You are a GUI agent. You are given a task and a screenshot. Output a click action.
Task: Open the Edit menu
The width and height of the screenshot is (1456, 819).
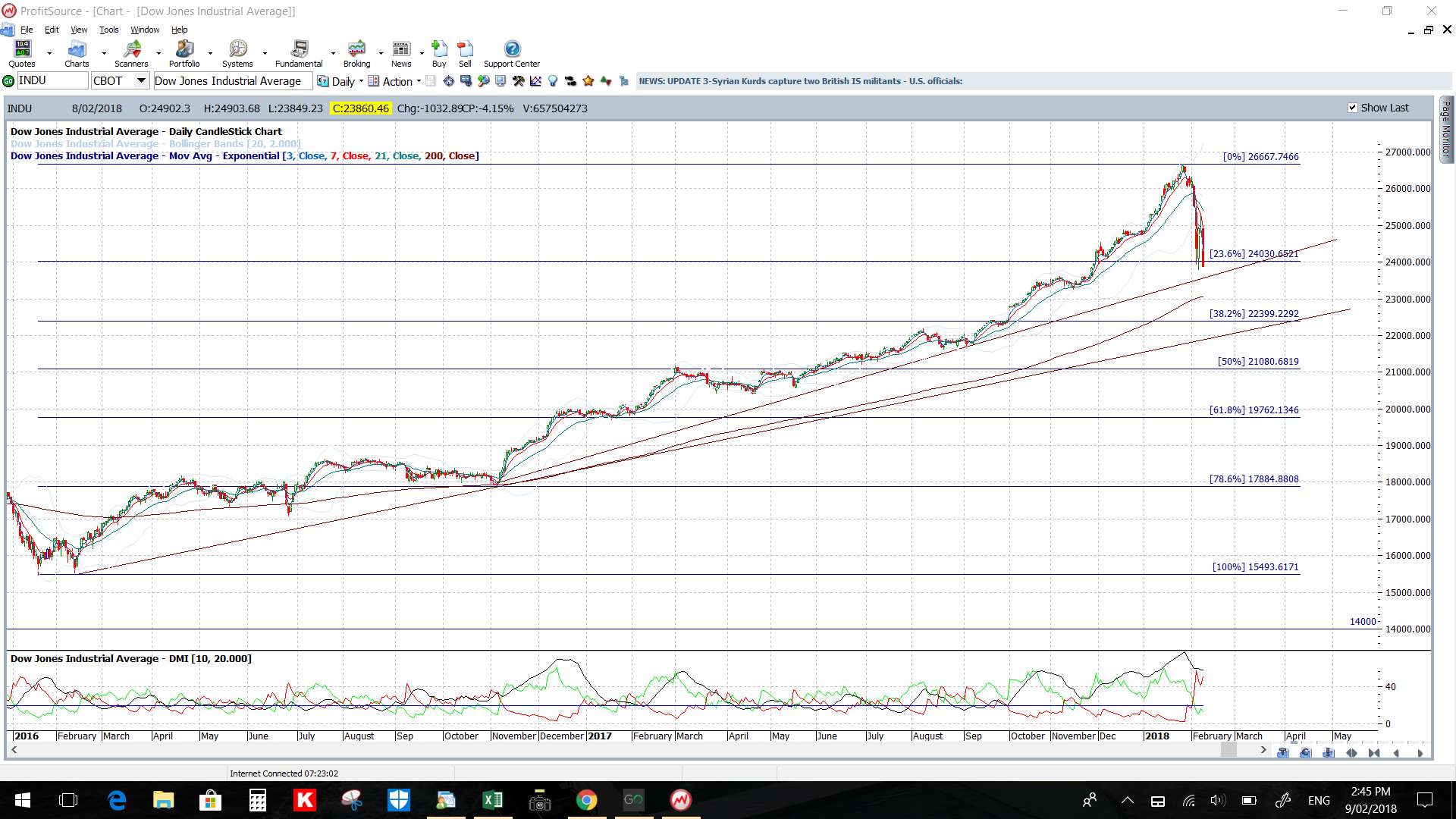(x=52, y=30)
